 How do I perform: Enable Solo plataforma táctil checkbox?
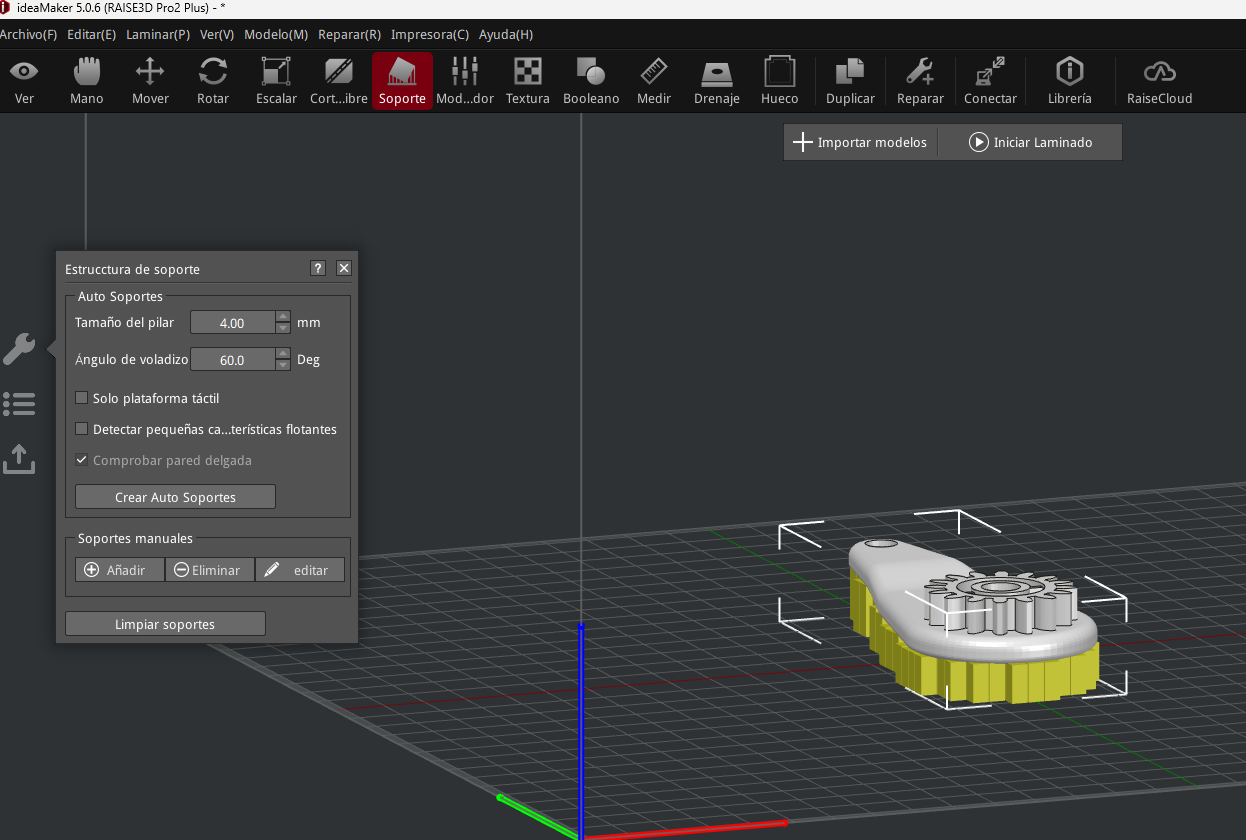click(82, 398)
